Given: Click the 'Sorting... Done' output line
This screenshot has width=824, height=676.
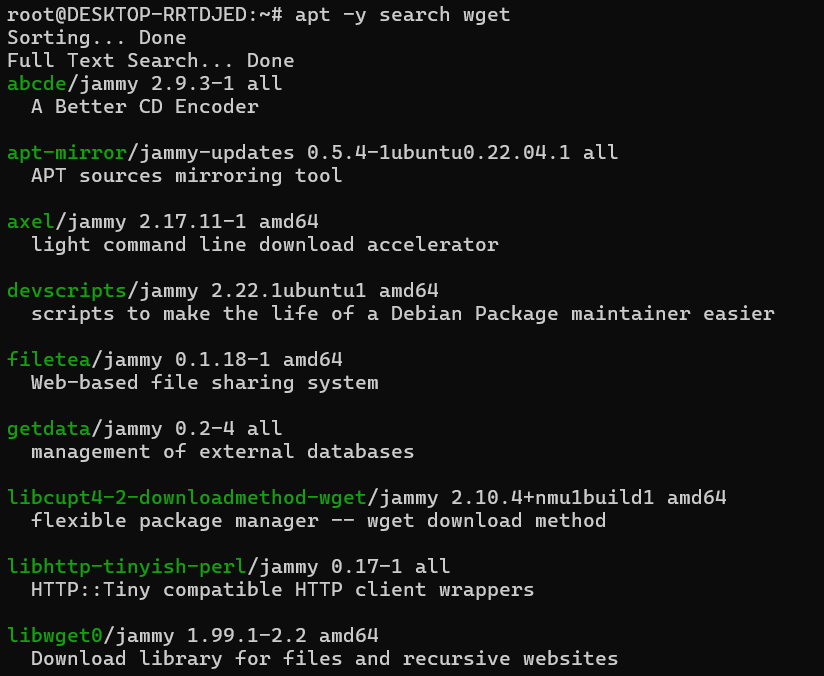Looking at the screenshot, I should coord(97,38).
